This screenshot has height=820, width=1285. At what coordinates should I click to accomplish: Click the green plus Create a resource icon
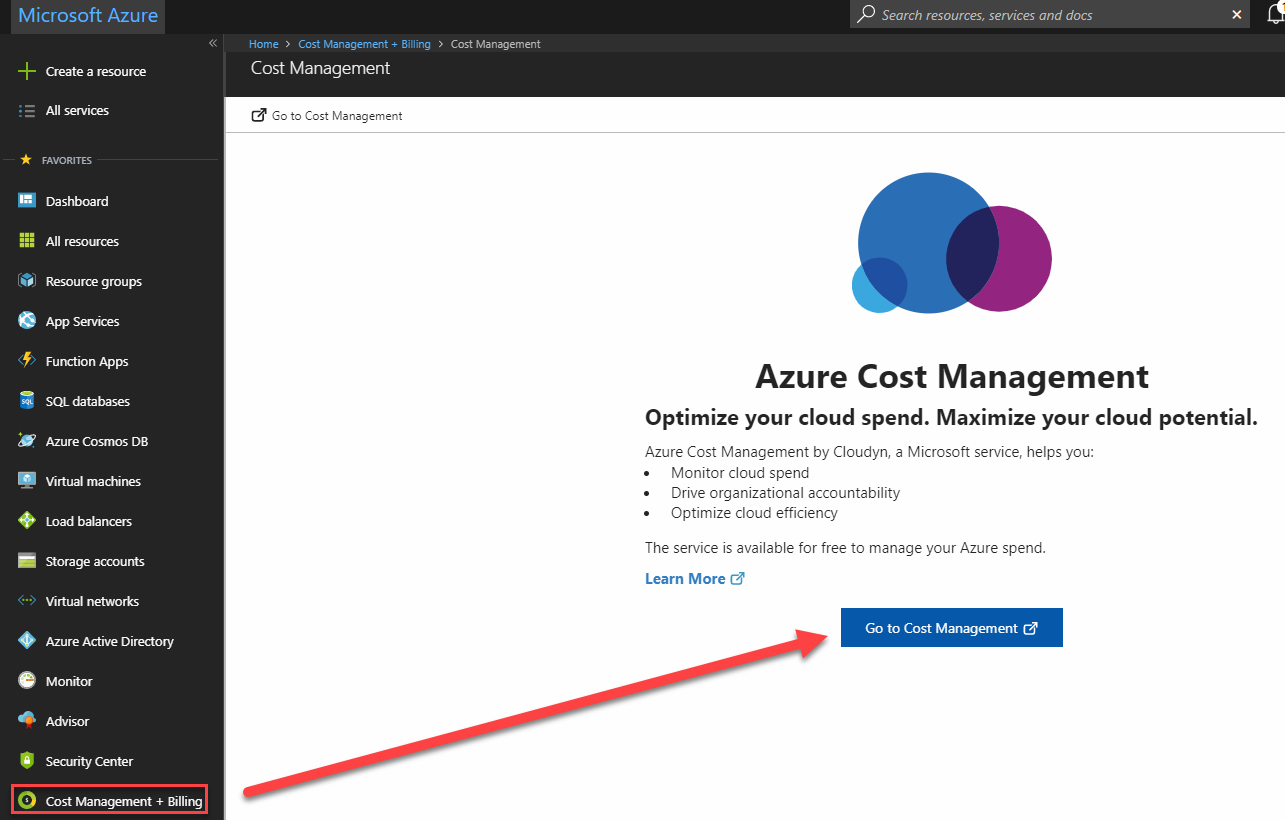click(27, 71)
